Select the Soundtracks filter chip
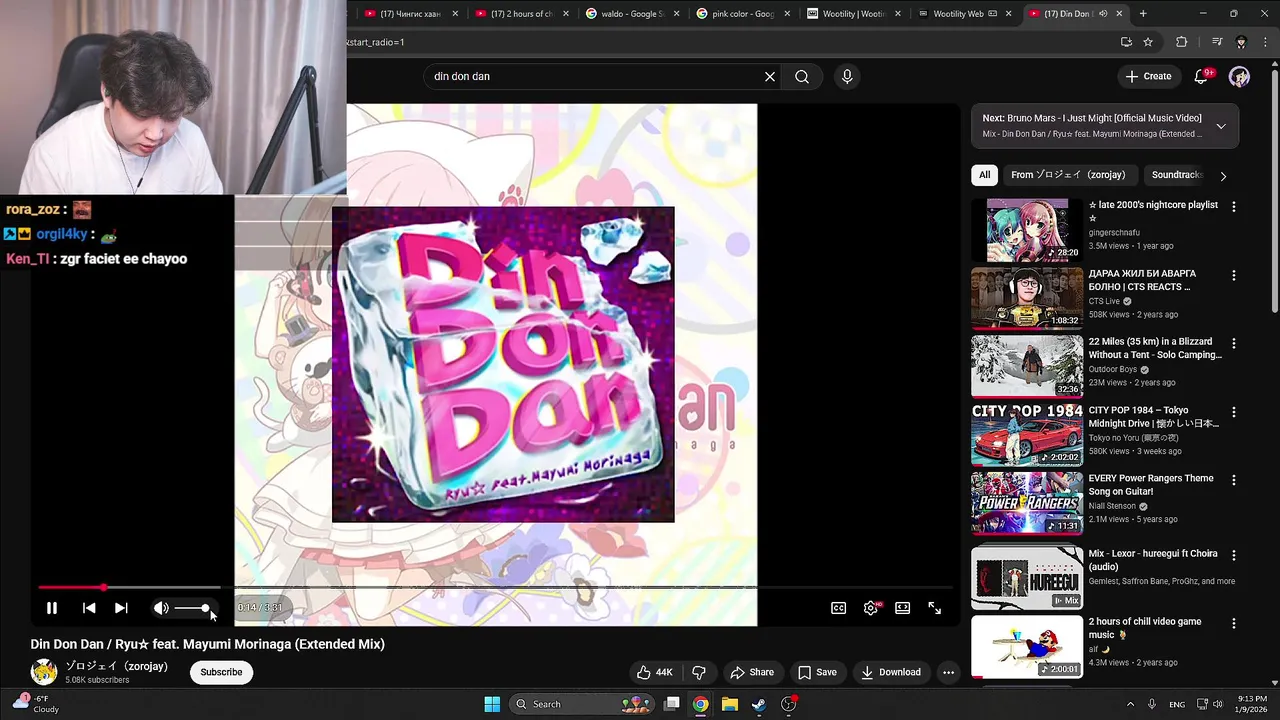 click(1176, 175)
